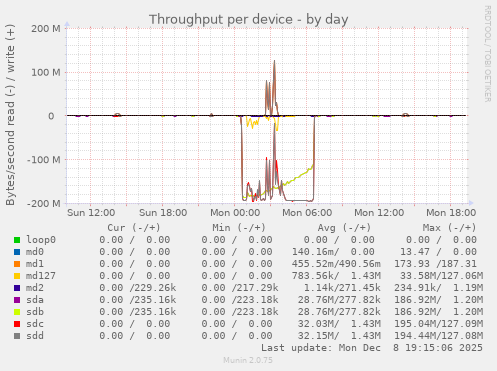Click sdc max value '195.04M/127.09M'
Screen dimensions: 497x371
pyautogui.click(x=438, y=324)
